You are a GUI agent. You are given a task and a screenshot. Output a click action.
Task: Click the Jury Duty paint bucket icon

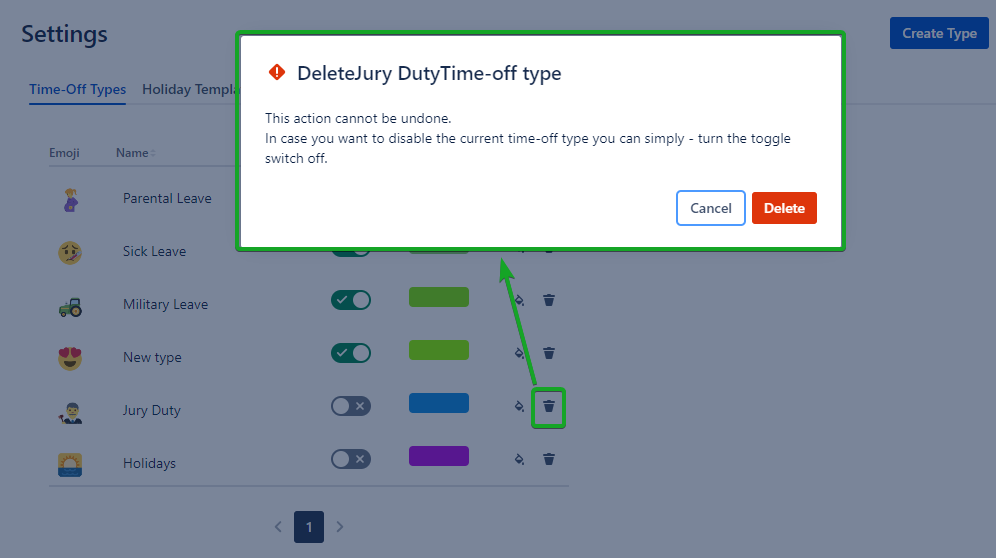tap(518, 406)
